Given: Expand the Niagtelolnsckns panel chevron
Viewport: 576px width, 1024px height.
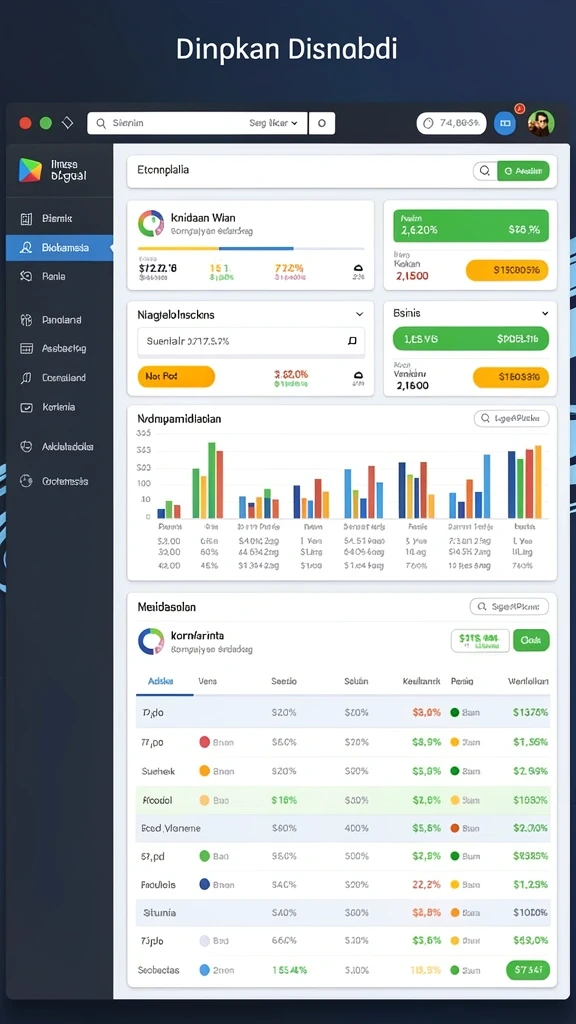Looking at the screenshot, I should point(359,315).
